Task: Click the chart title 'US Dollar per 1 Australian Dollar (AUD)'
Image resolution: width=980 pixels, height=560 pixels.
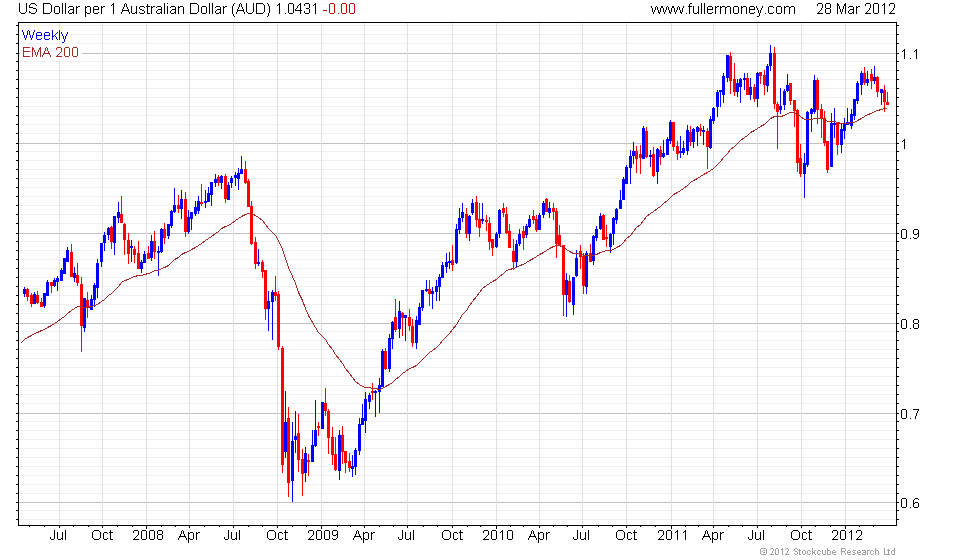Action: (145, 9)
